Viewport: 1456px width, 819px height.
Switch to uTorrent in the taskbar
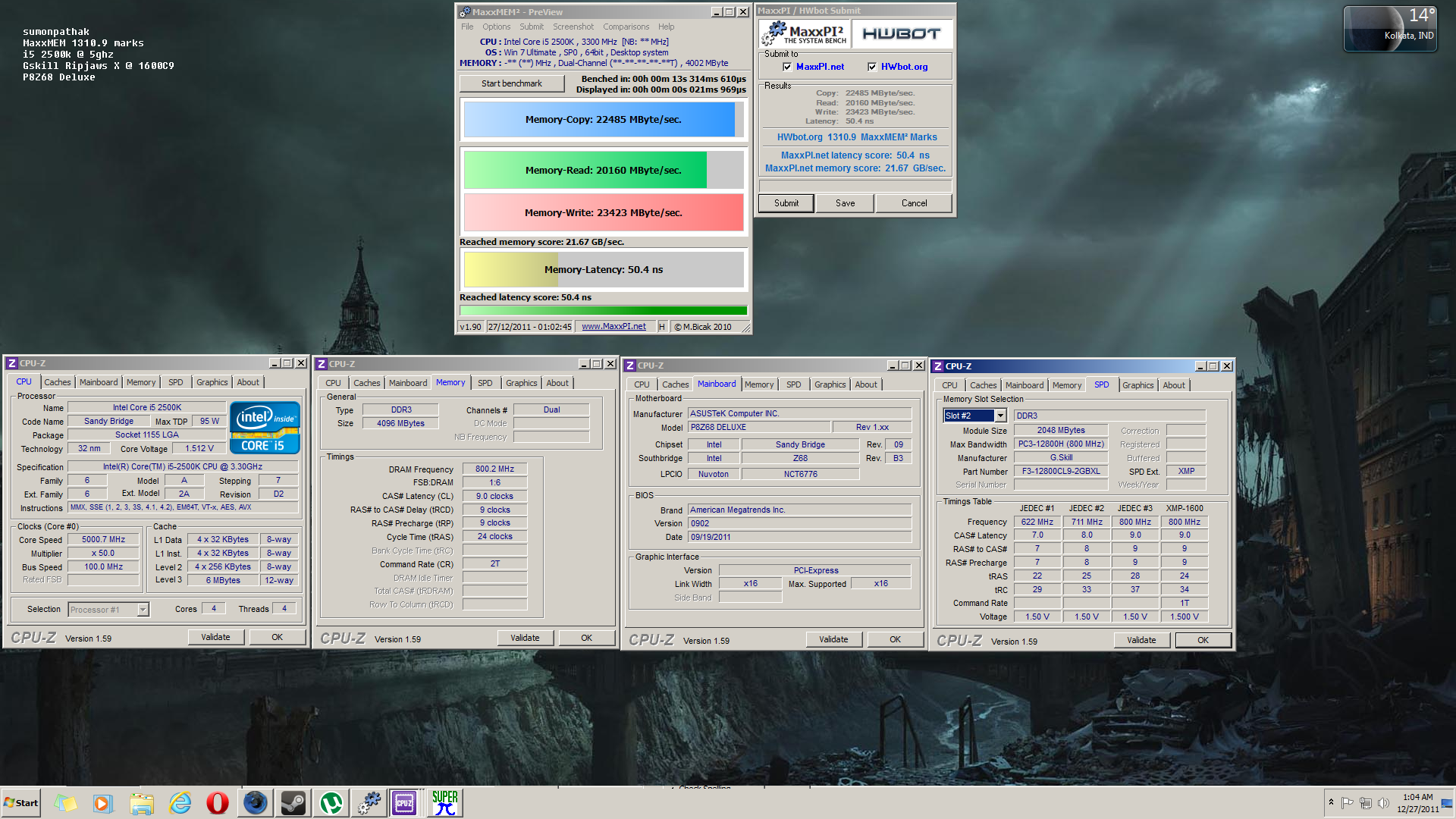(x=331, y=803)
